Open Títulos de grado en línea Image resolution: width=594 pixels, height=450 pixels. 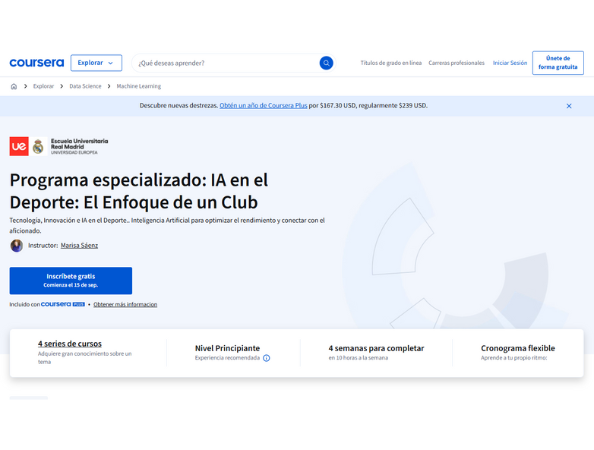[x=391, y=63]
